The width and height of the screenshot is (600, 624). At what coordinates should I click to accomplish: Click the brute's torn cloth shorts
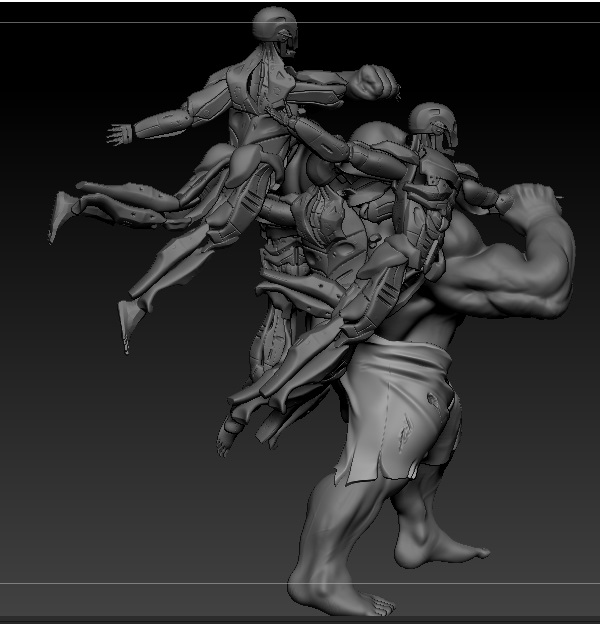click(x=400, y=410)
